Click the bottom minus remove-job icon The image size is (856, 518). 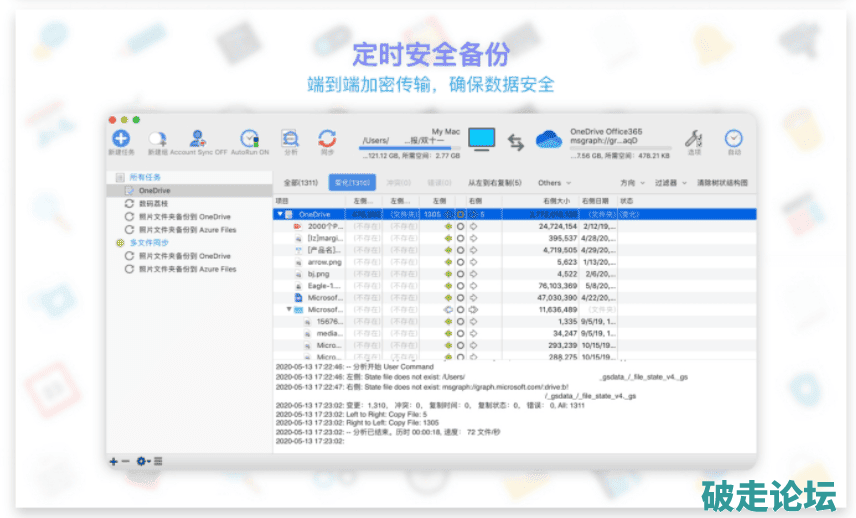tap(126, 461)
